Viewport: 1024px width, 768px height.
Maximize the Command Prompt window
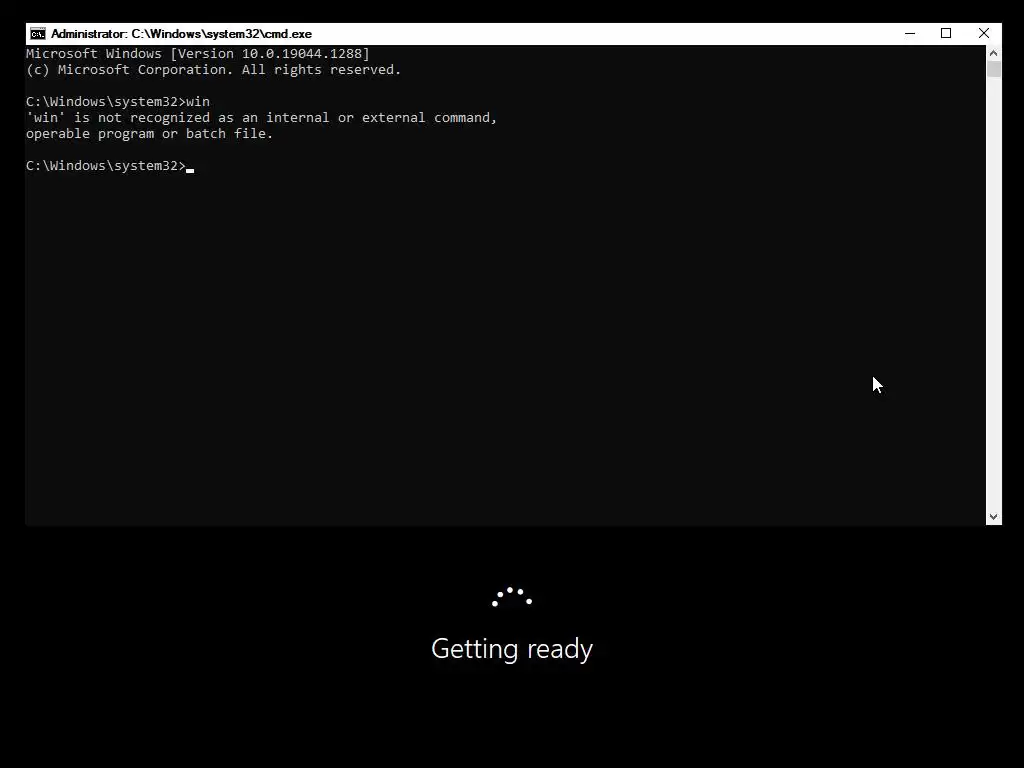[946, 33]
